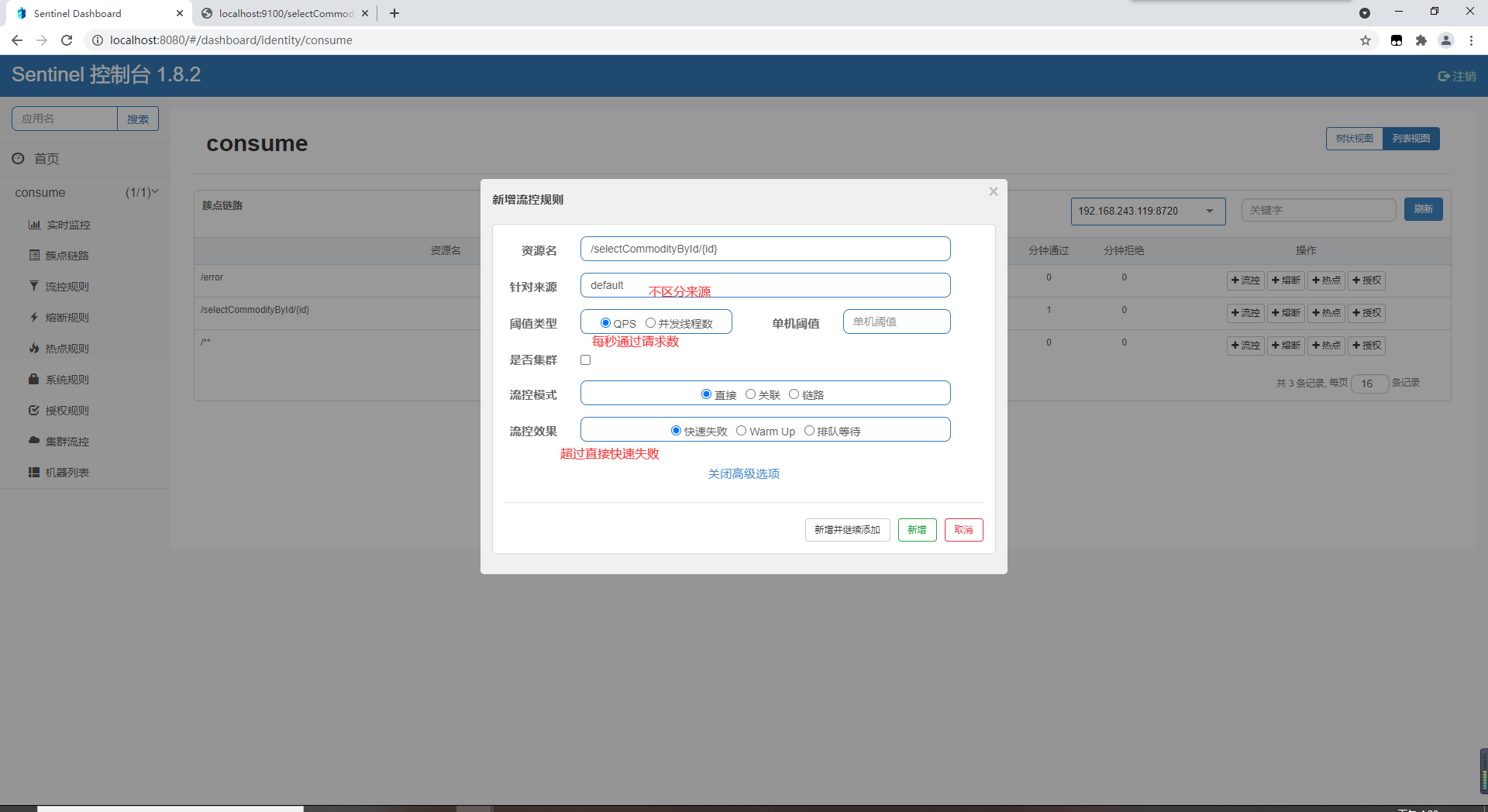Select the Warm Up effect radio
Image resolution: width=1488 pixels, height=812 pixels.
click(x=741, y=431)
